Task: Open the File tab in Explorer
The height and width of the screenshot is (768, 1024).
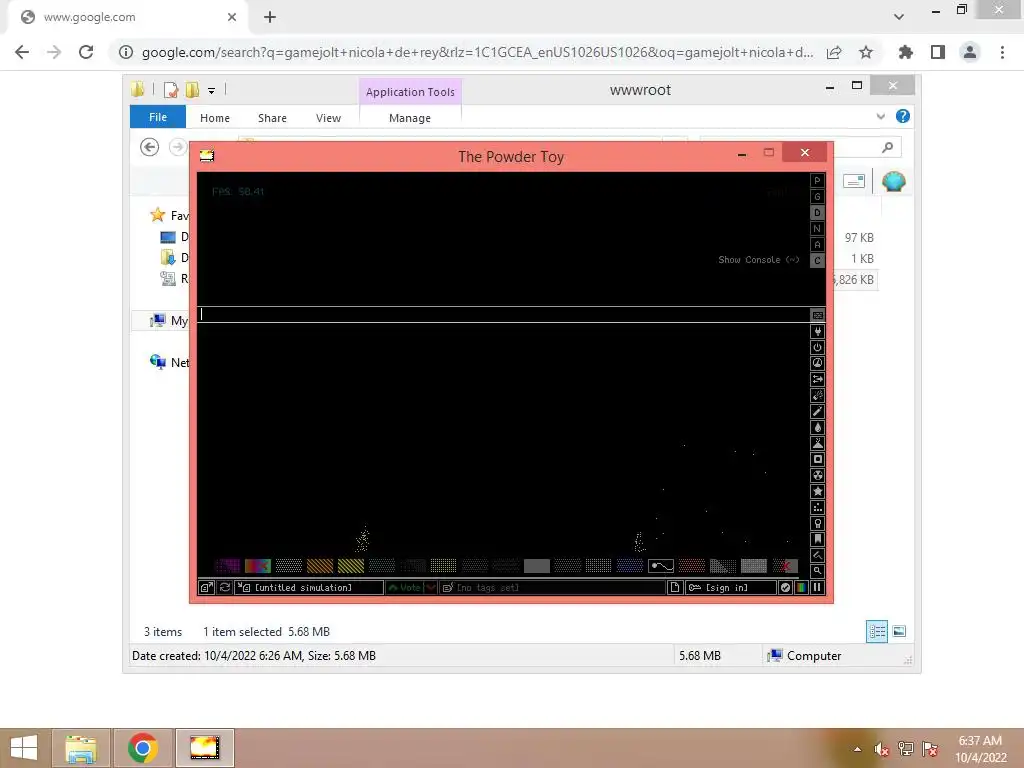Action: 158,117
